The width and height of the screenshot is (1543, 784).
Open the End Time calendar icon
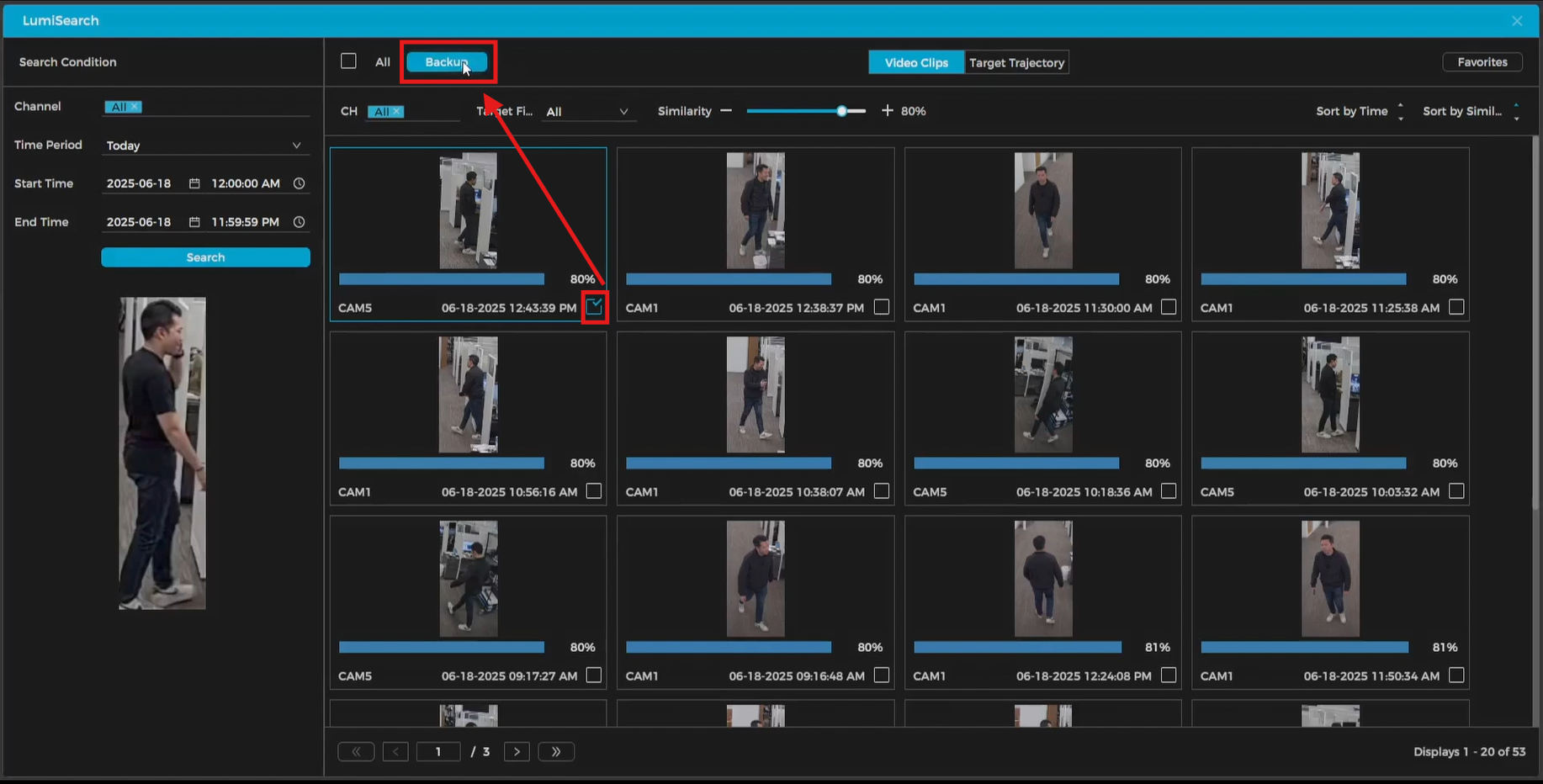pyautogui.click(x=194, y=222)
